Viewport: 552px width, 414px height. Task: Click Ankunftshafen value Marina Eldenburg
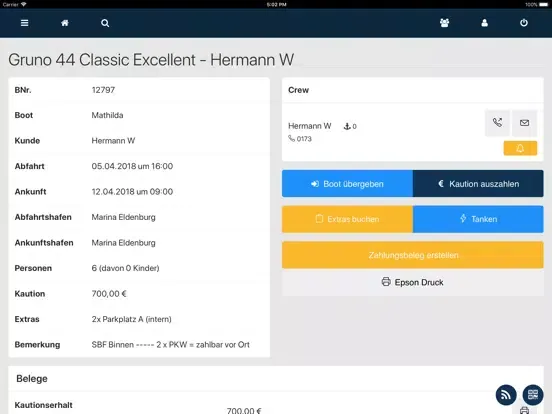tap(124, 243)
